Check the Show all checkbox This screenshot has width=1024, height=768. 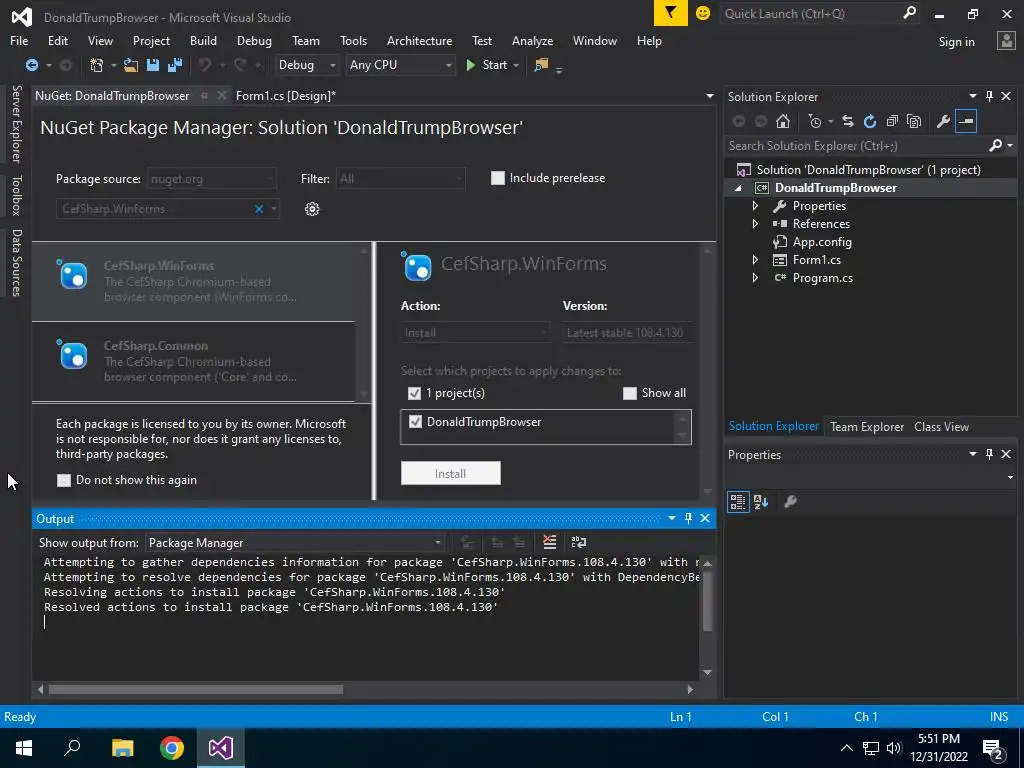tap(630, 393)
